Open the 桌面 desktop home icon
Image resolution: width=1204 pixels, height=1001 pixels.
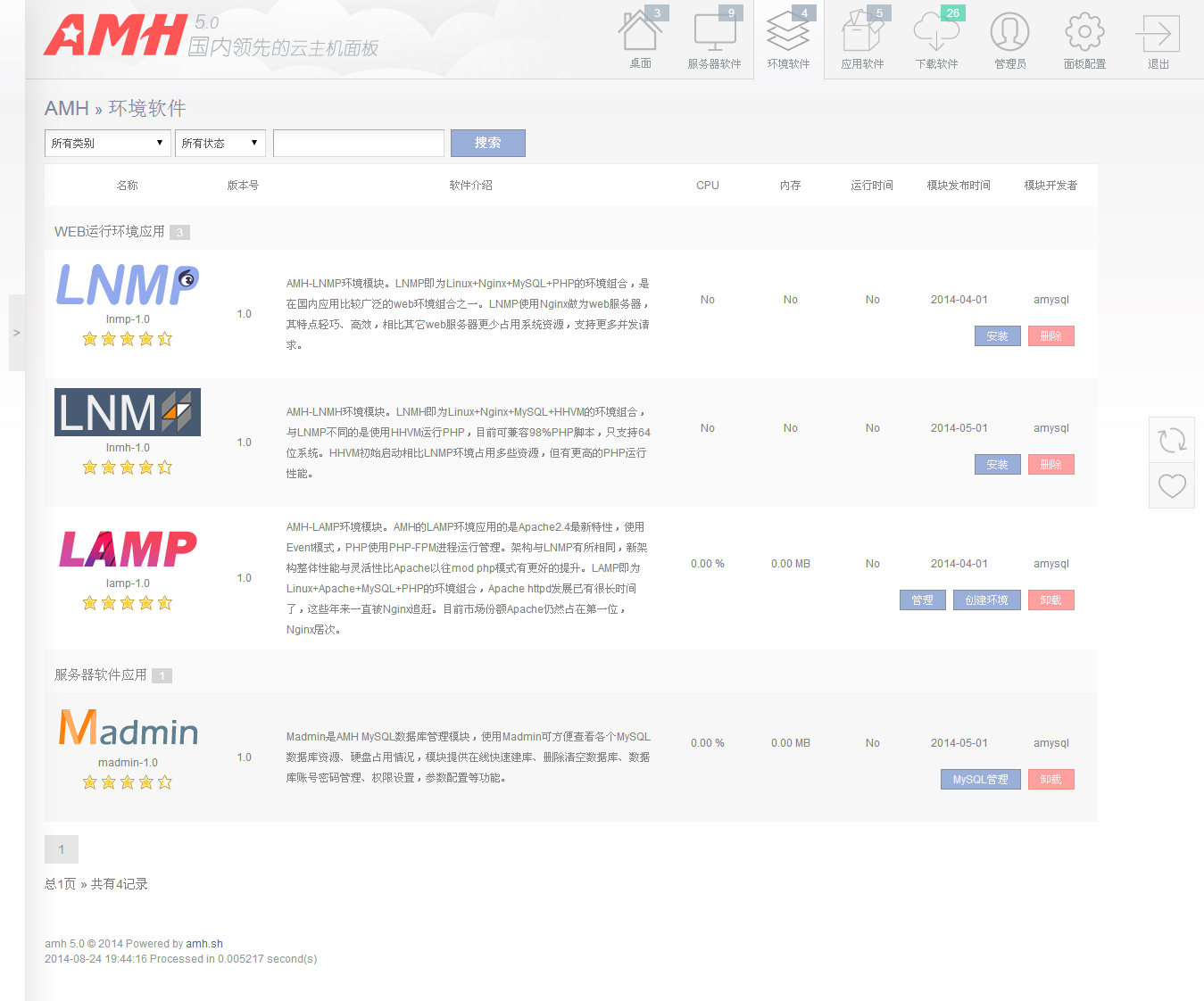click(640, 34)
